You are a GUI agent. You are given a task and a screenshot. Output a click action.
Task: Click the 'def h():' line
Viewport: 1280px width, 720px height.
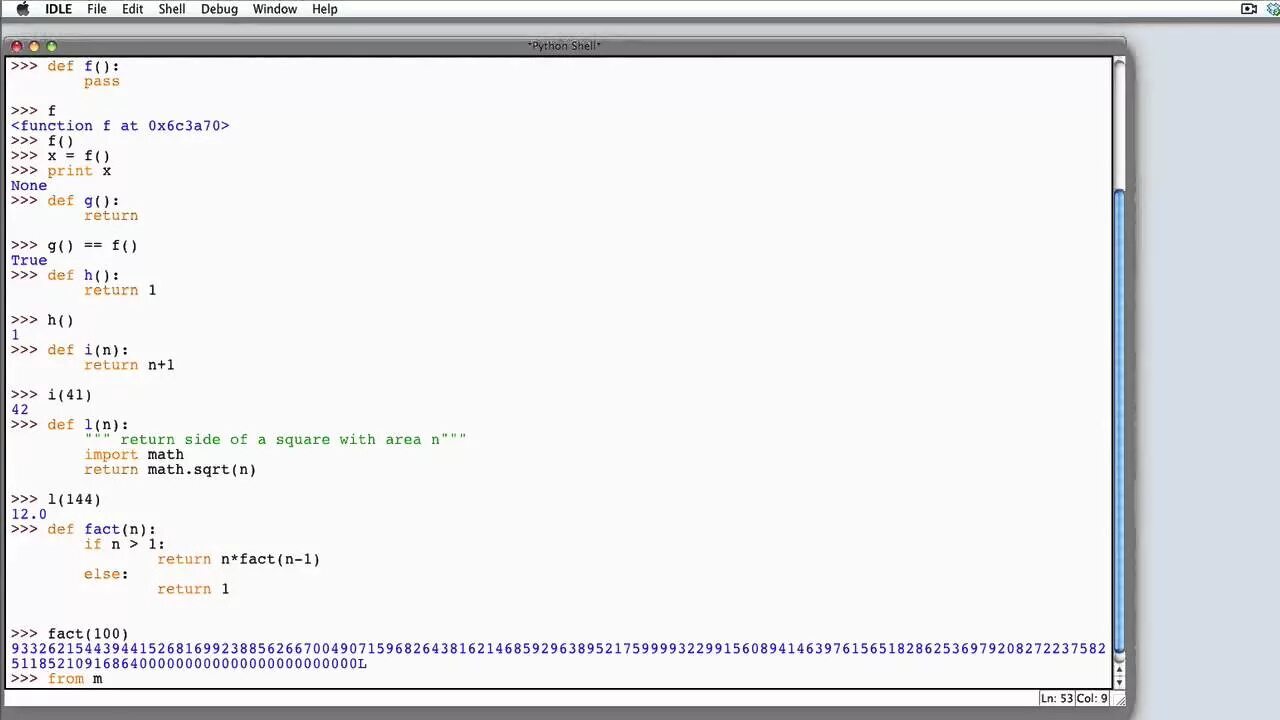click(65, 275)
